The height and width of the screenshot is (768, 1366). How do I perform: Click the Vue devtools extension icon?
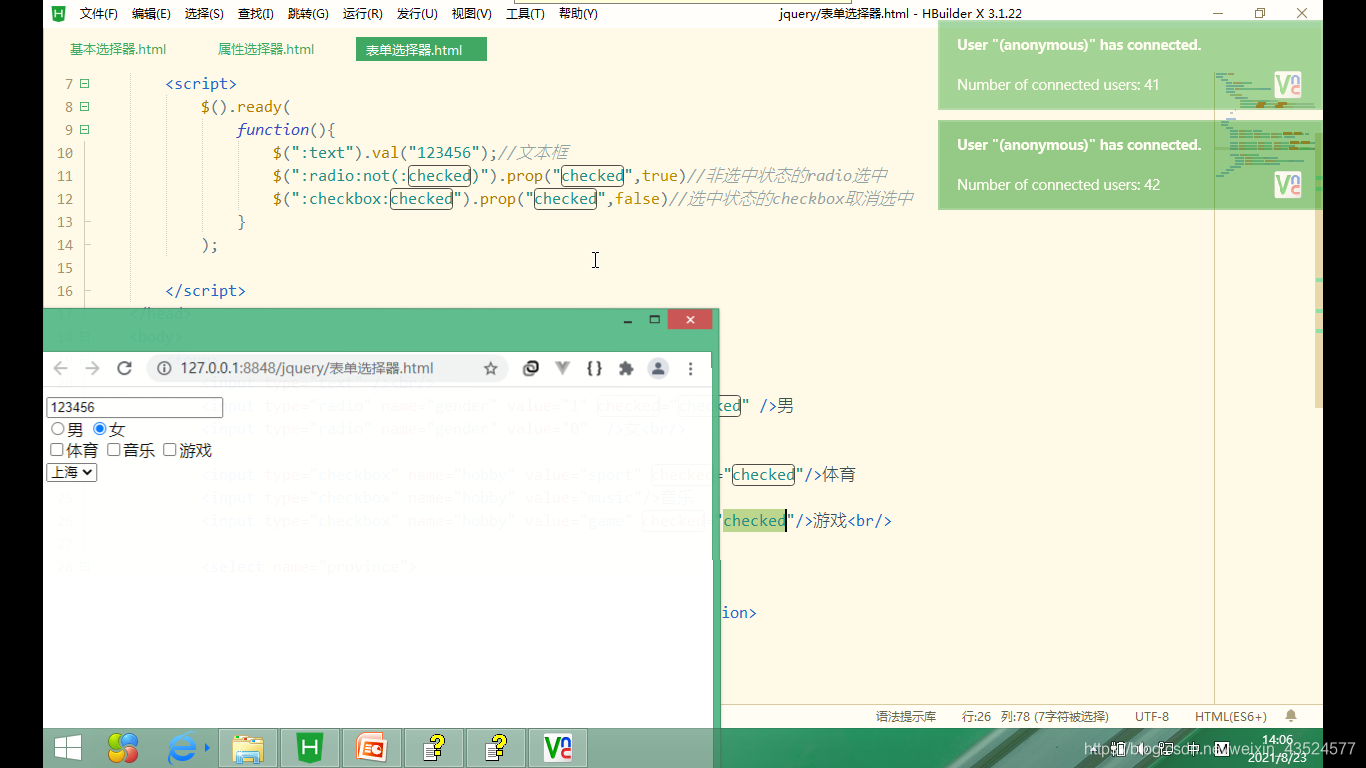coord(563,368)
